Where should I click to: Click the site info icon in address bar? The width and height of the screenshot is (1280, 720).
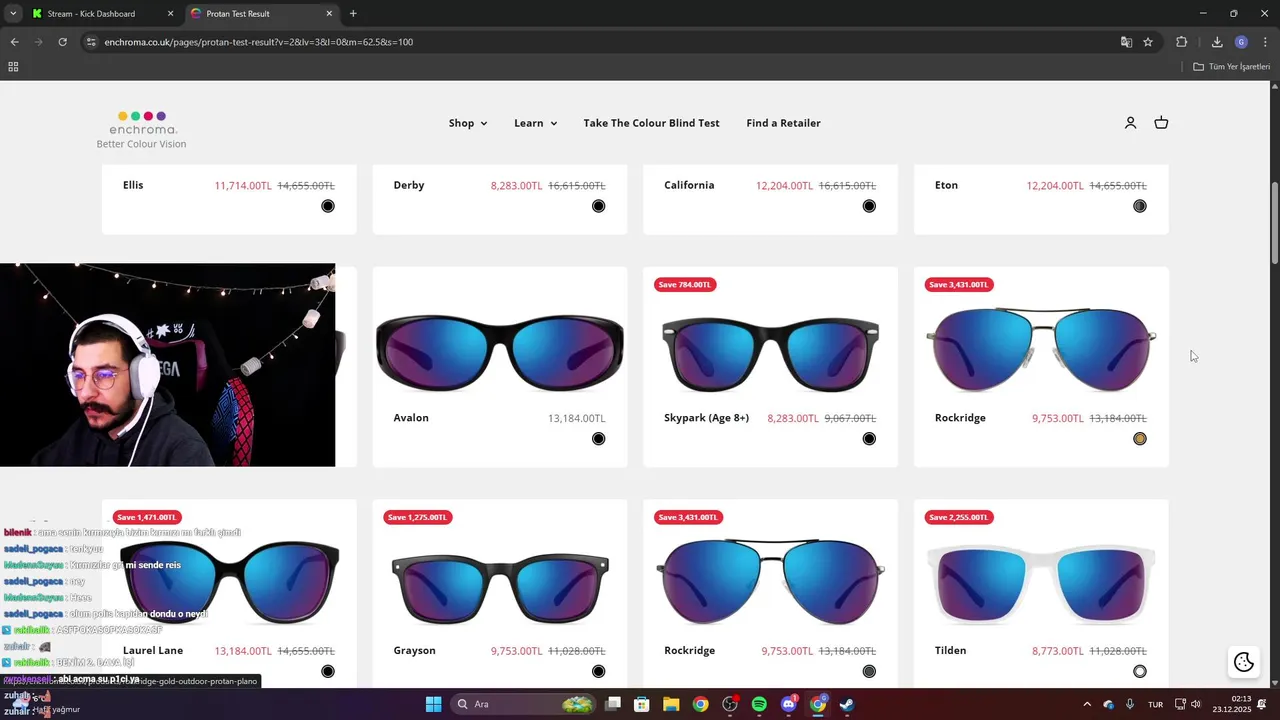pos(91,42)
